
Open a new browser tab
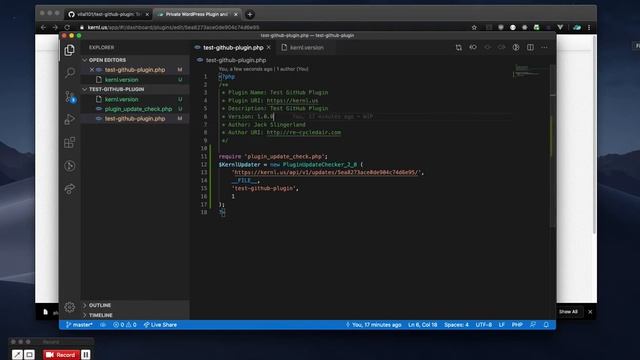[x=250, y=15]
